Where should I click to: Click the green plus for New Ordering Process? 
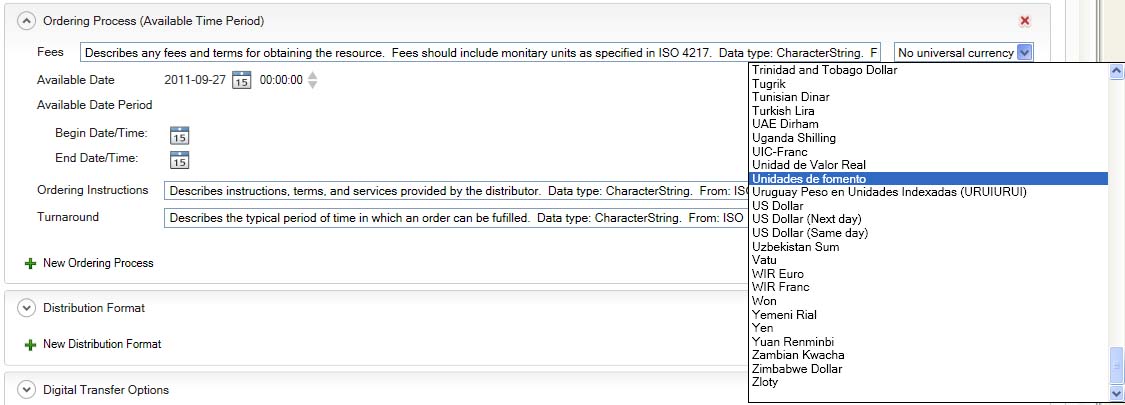(30, 263)
